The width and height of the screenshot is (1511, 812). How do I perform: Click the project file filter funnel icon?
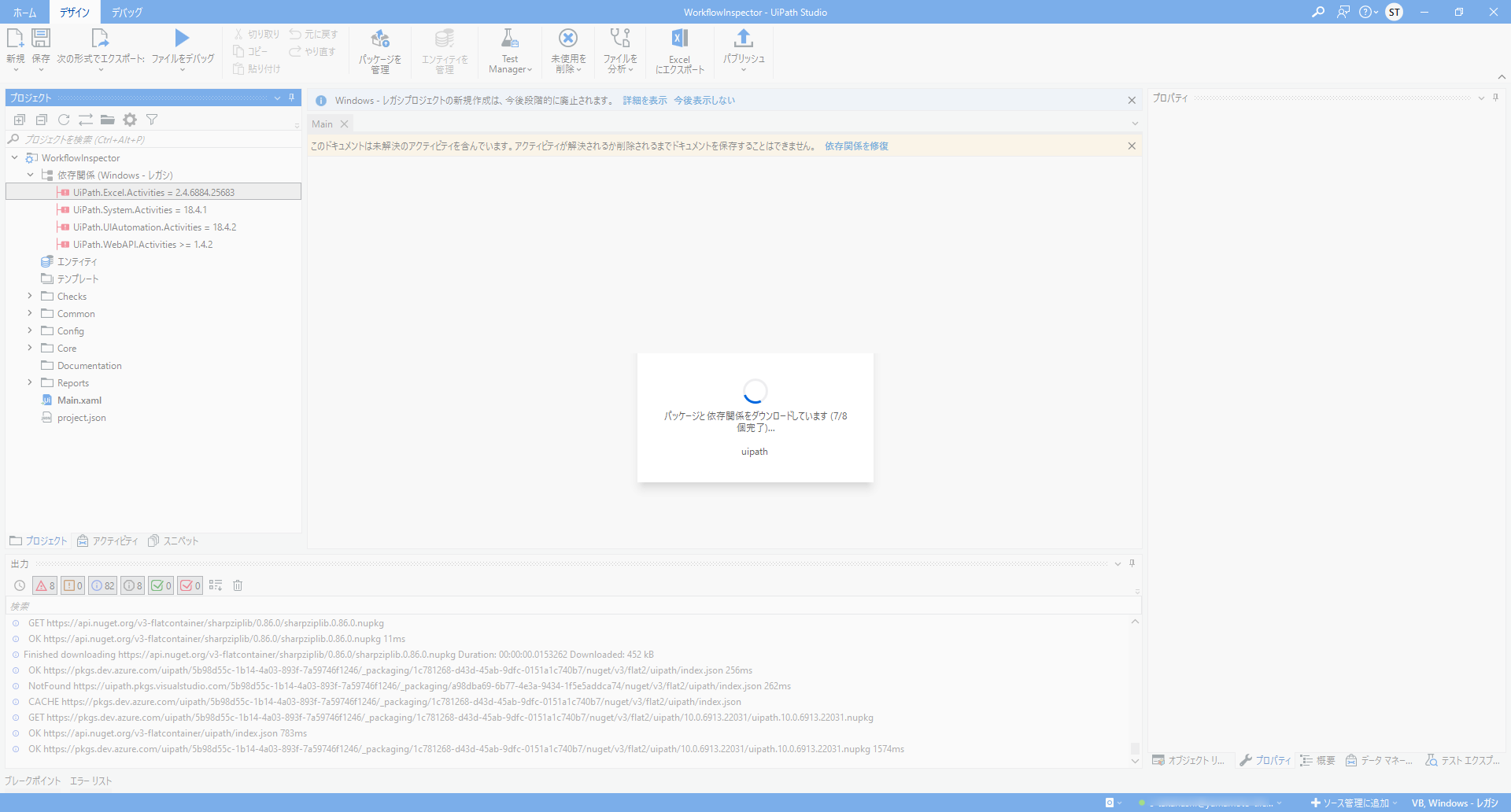pyautogui.click(x=152, y=120)
